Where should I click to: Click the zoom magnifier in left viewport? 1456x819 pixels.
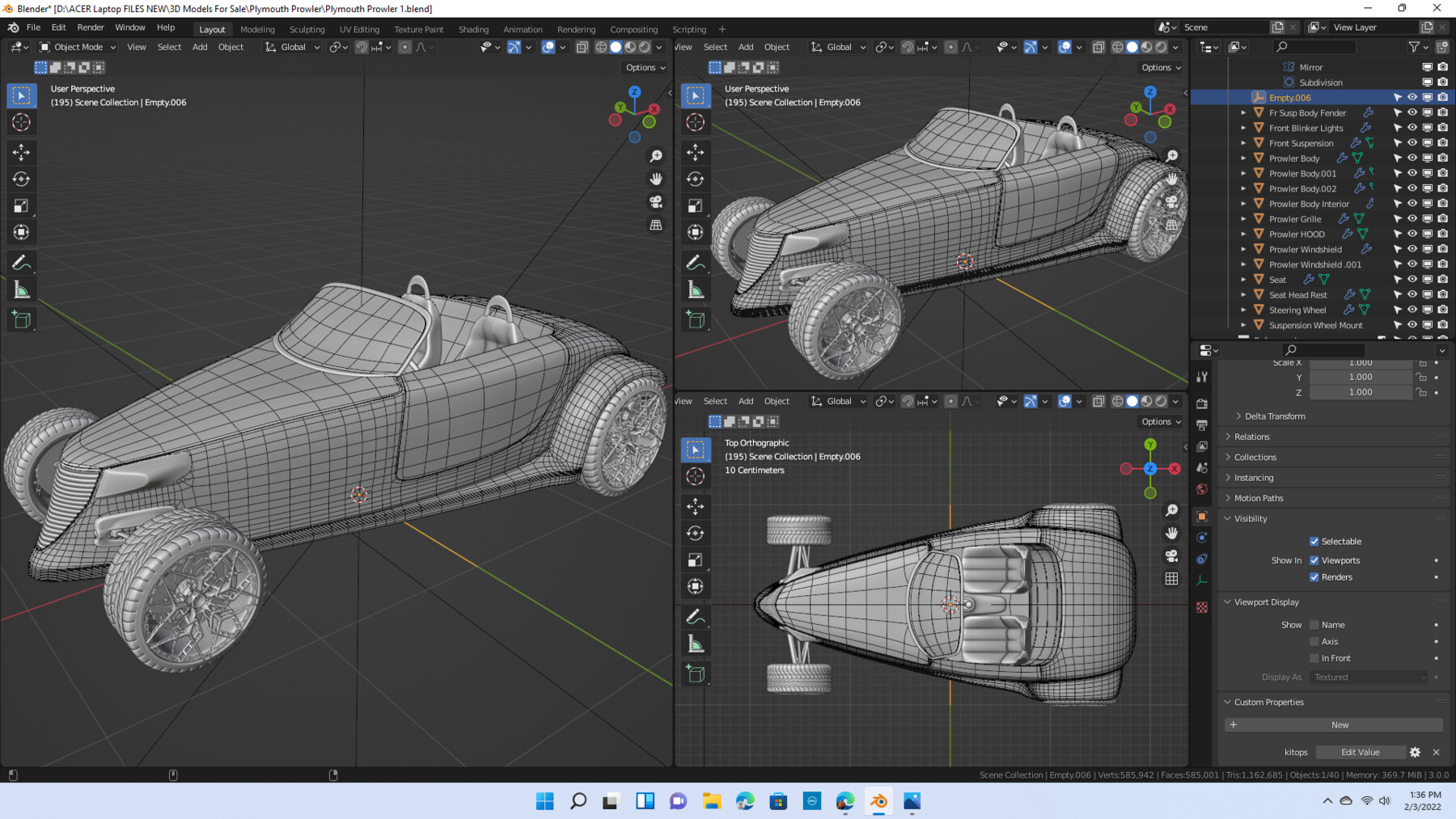tap(656, 156)
